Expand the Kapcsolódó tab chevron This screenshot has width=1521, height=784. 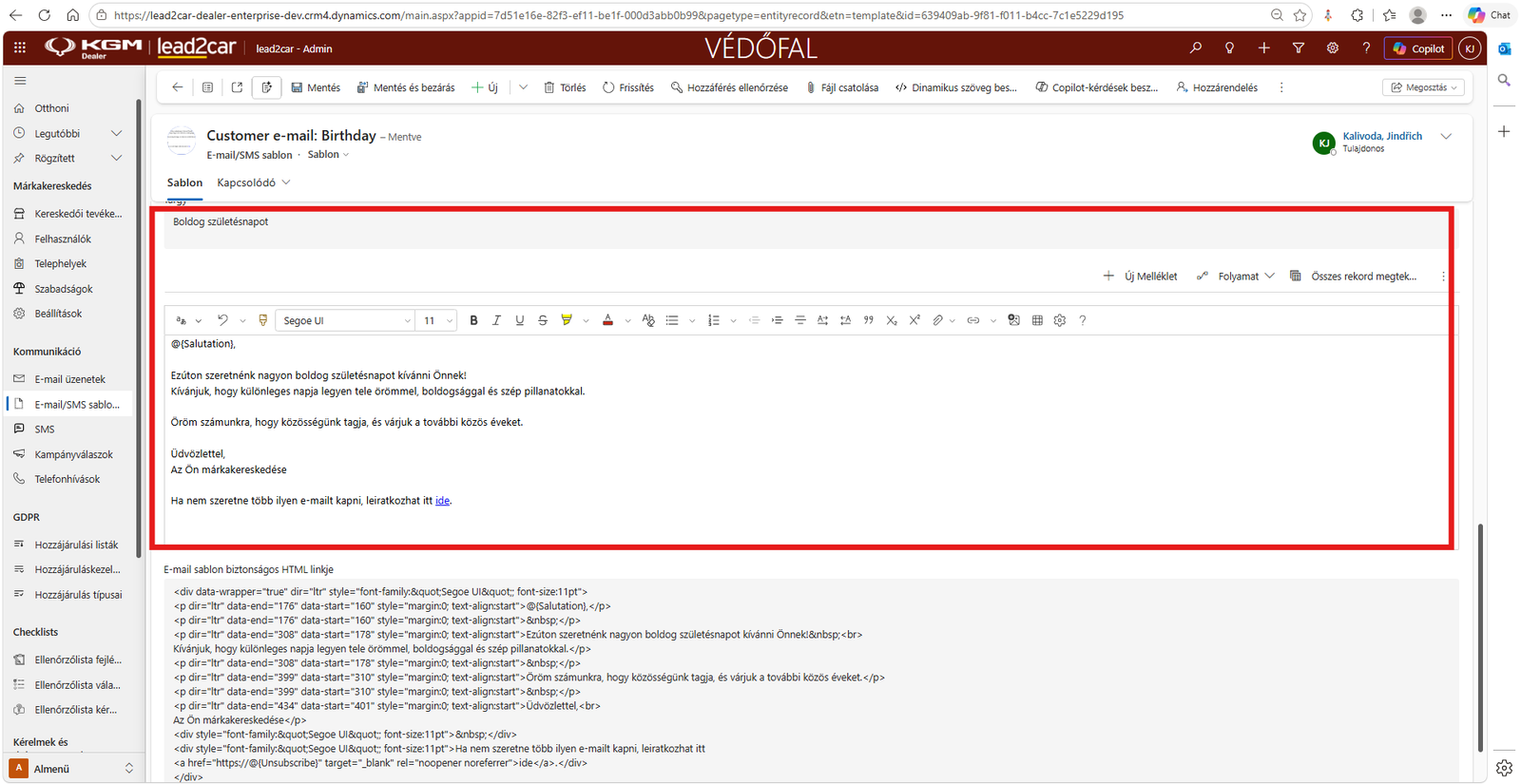click(286, 182)
